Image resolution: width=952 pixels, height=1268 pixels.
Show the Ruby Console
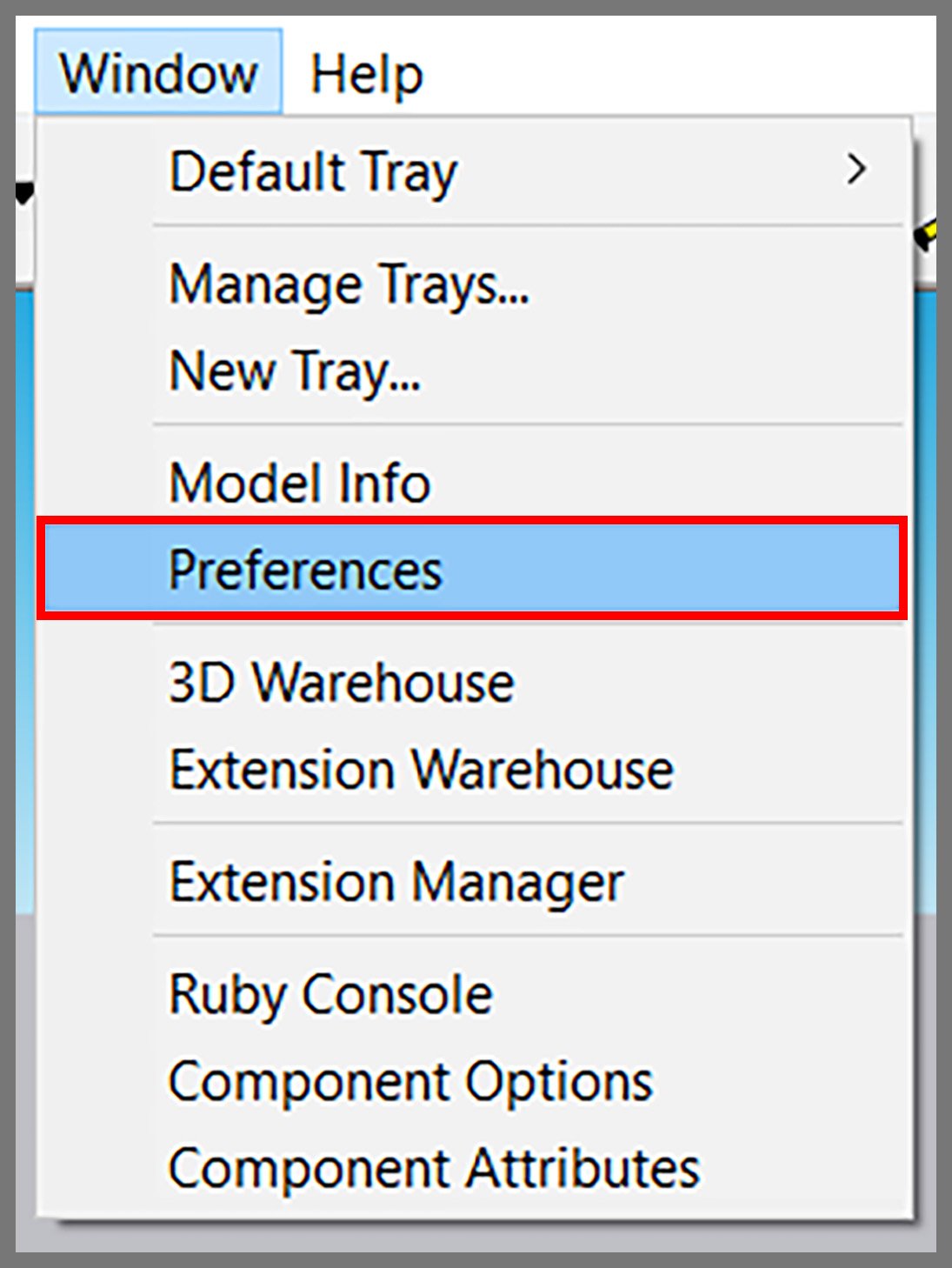tap(472, 993)
